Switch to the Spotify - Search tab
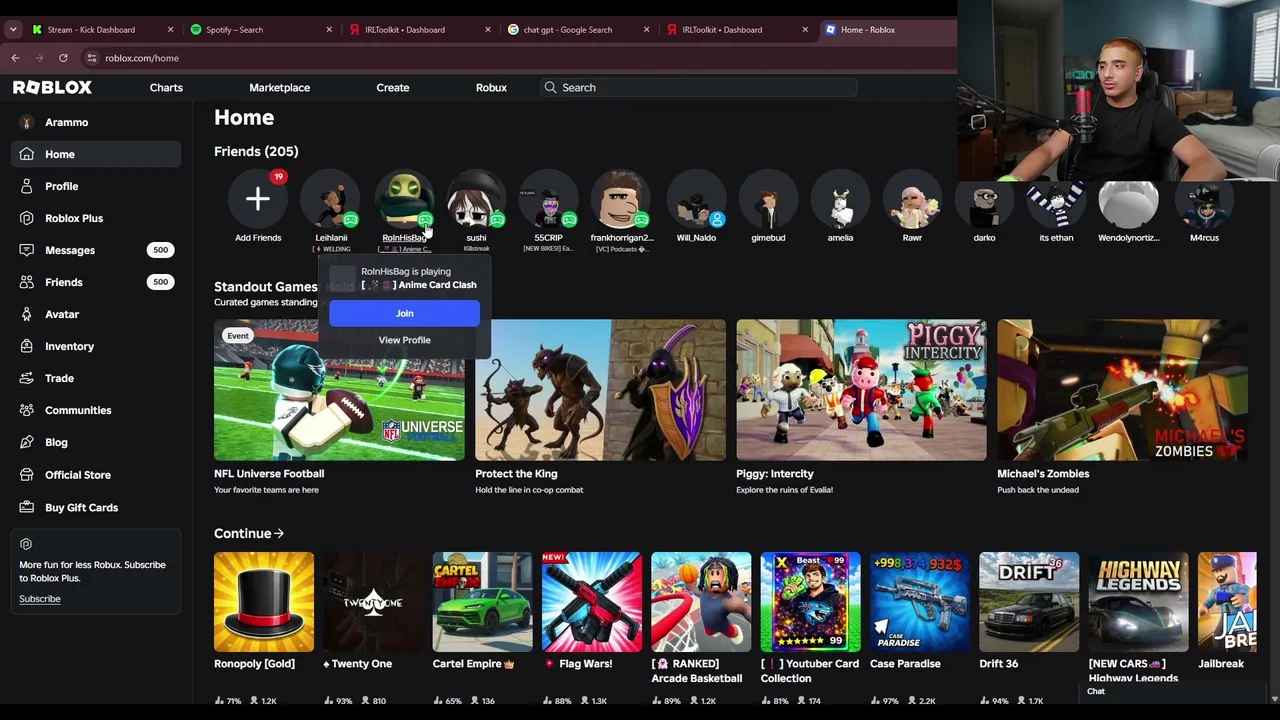Screen dimensions: 1280x720 234,30
